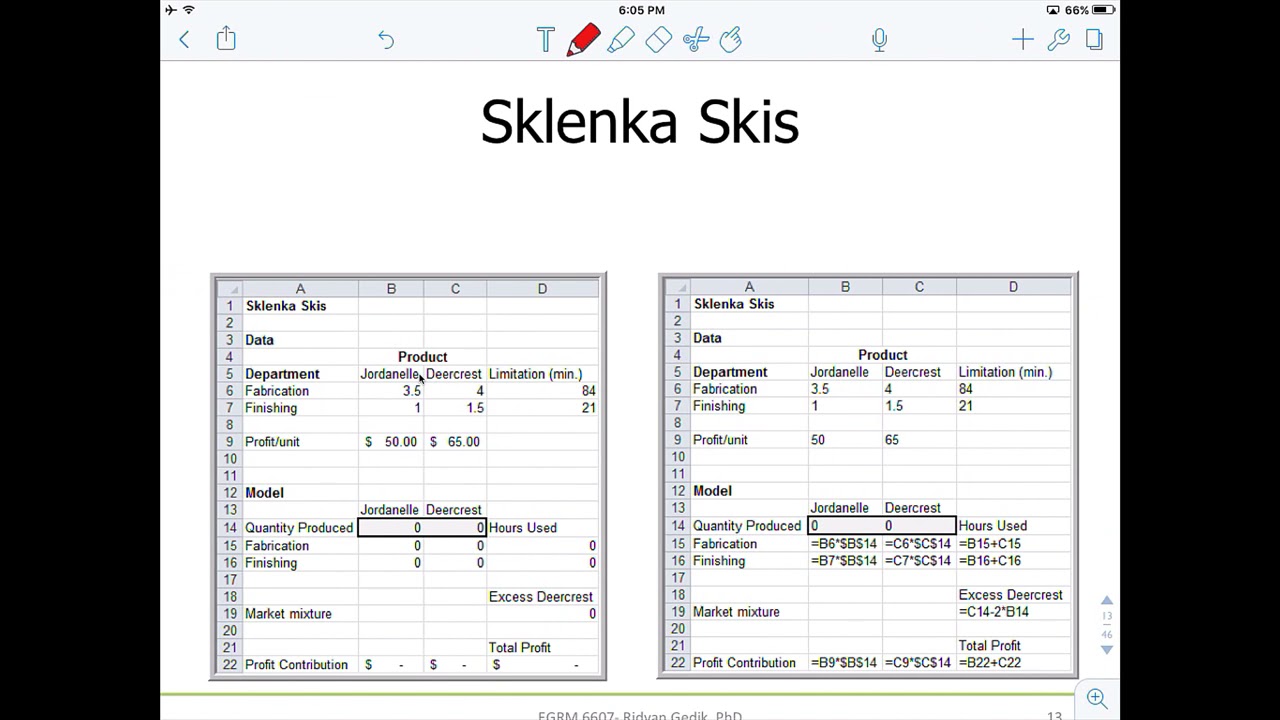Add new item with plus icon
Image resolution: width=1280 pixels, height=720 pixels.
click(x=1022, y=40)
